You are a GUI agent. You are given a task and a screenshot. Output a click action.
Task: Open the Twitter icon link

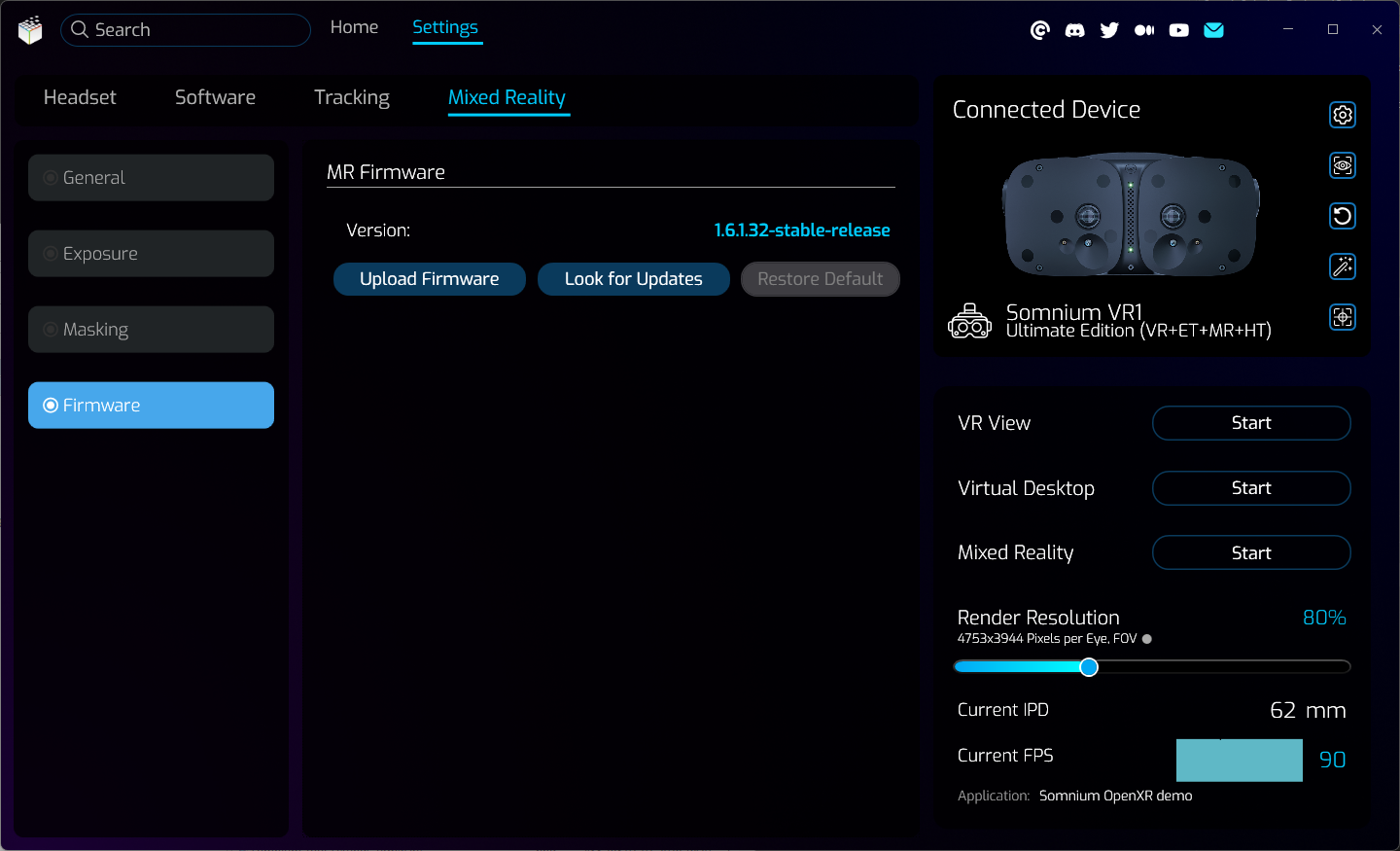[1109, 30]
